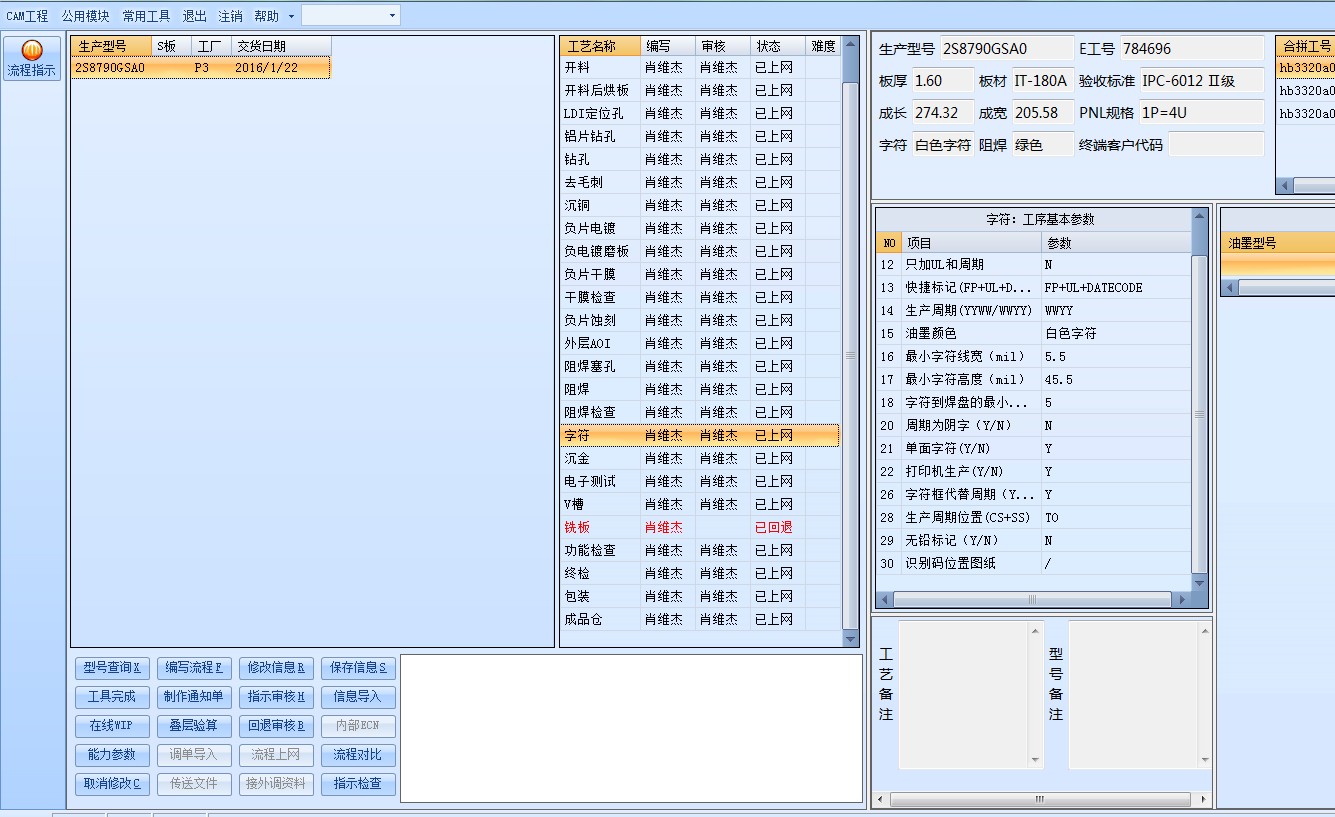This screenshot has height=817, width=1335.
Task: Select the LDI定位孔 process row
Action: (x=700, y=113)
